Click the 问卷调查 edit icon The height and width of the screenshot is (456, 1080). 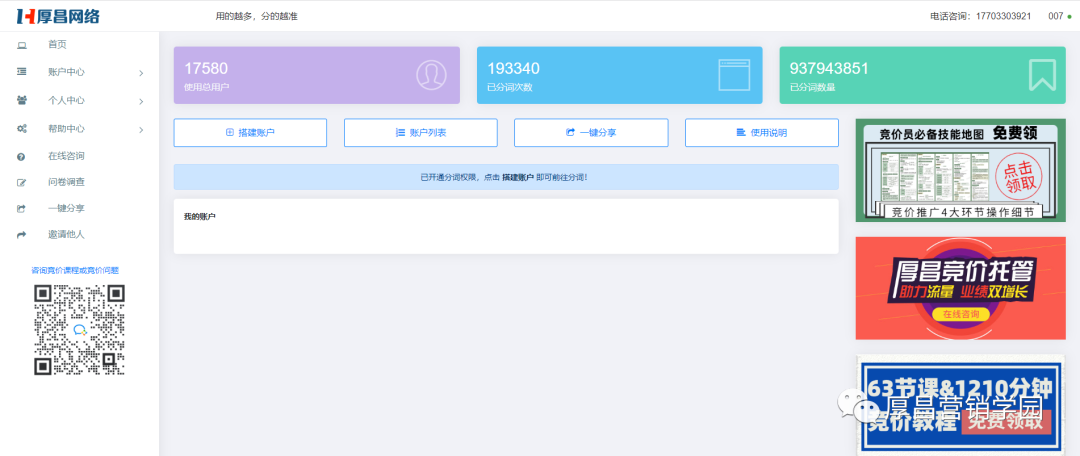21,183
